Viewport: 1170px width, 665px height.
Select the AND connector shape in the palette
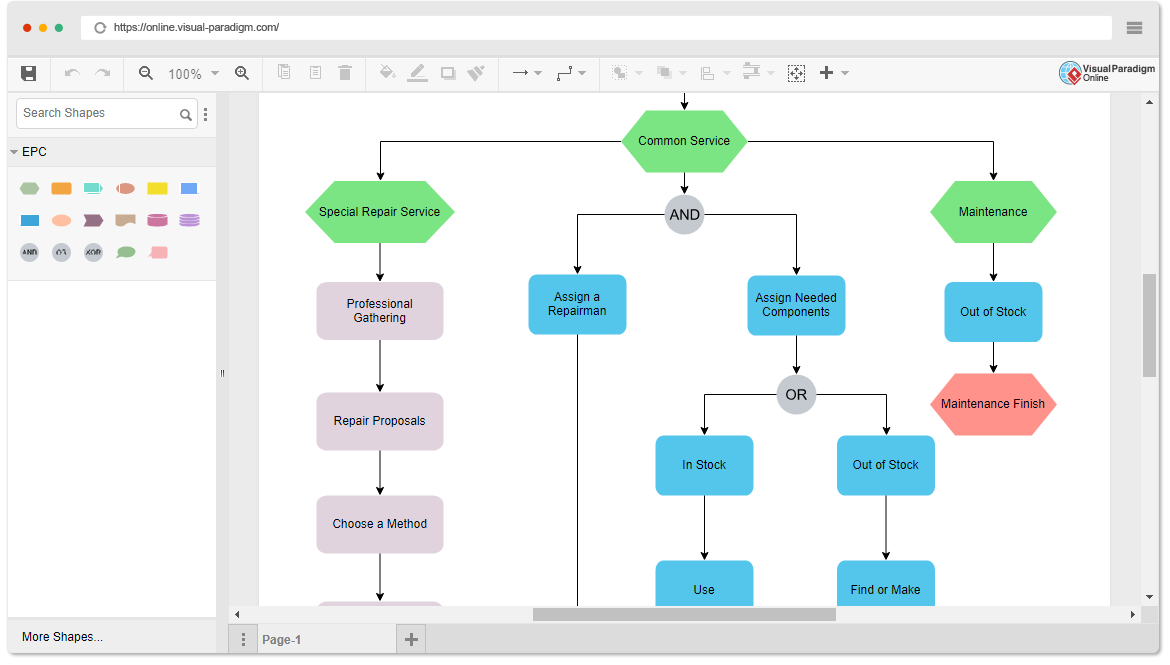29,252
